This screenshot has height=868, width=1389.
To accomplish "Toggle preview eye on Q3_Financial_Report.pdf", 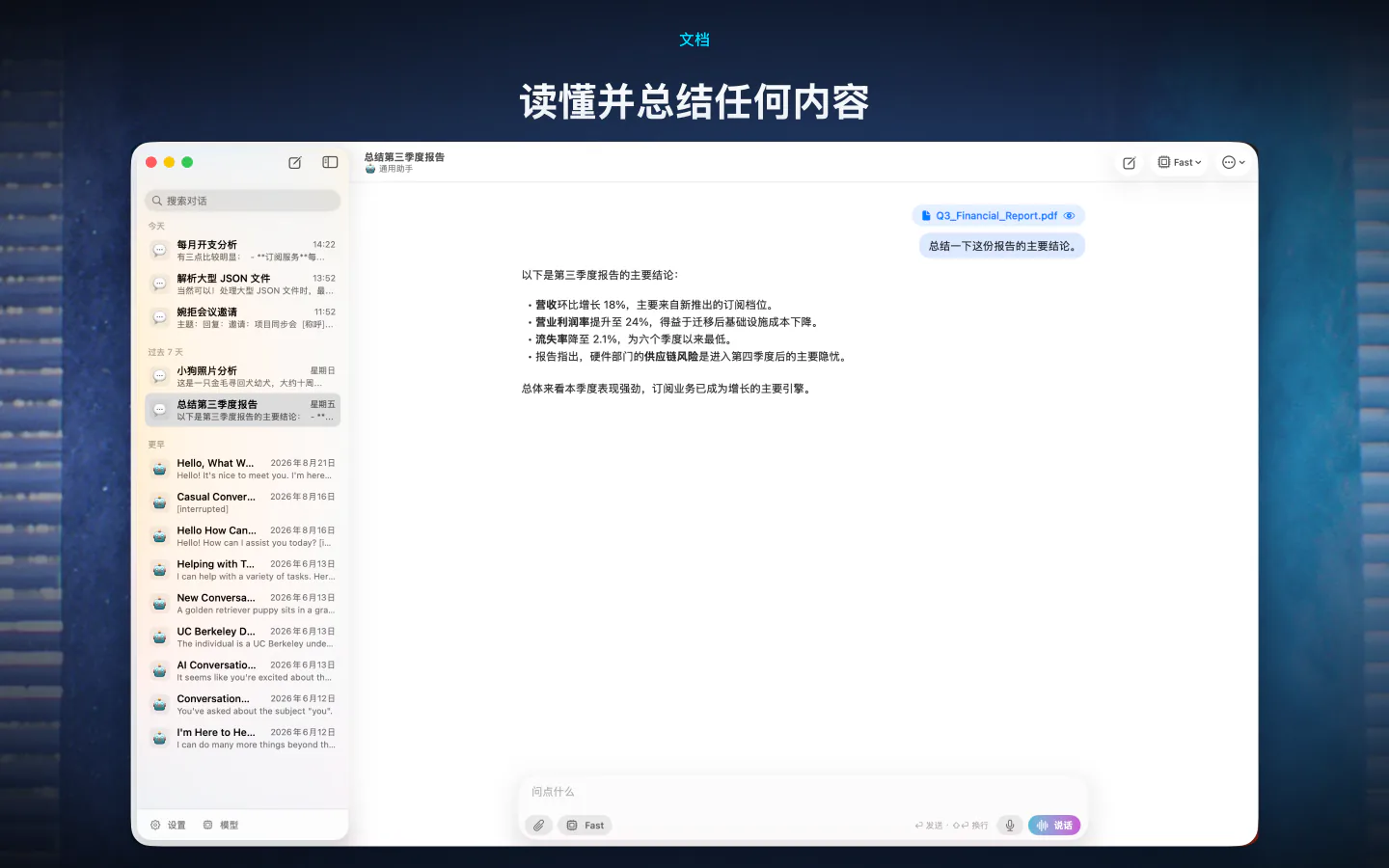I will tap(1069, 216).
